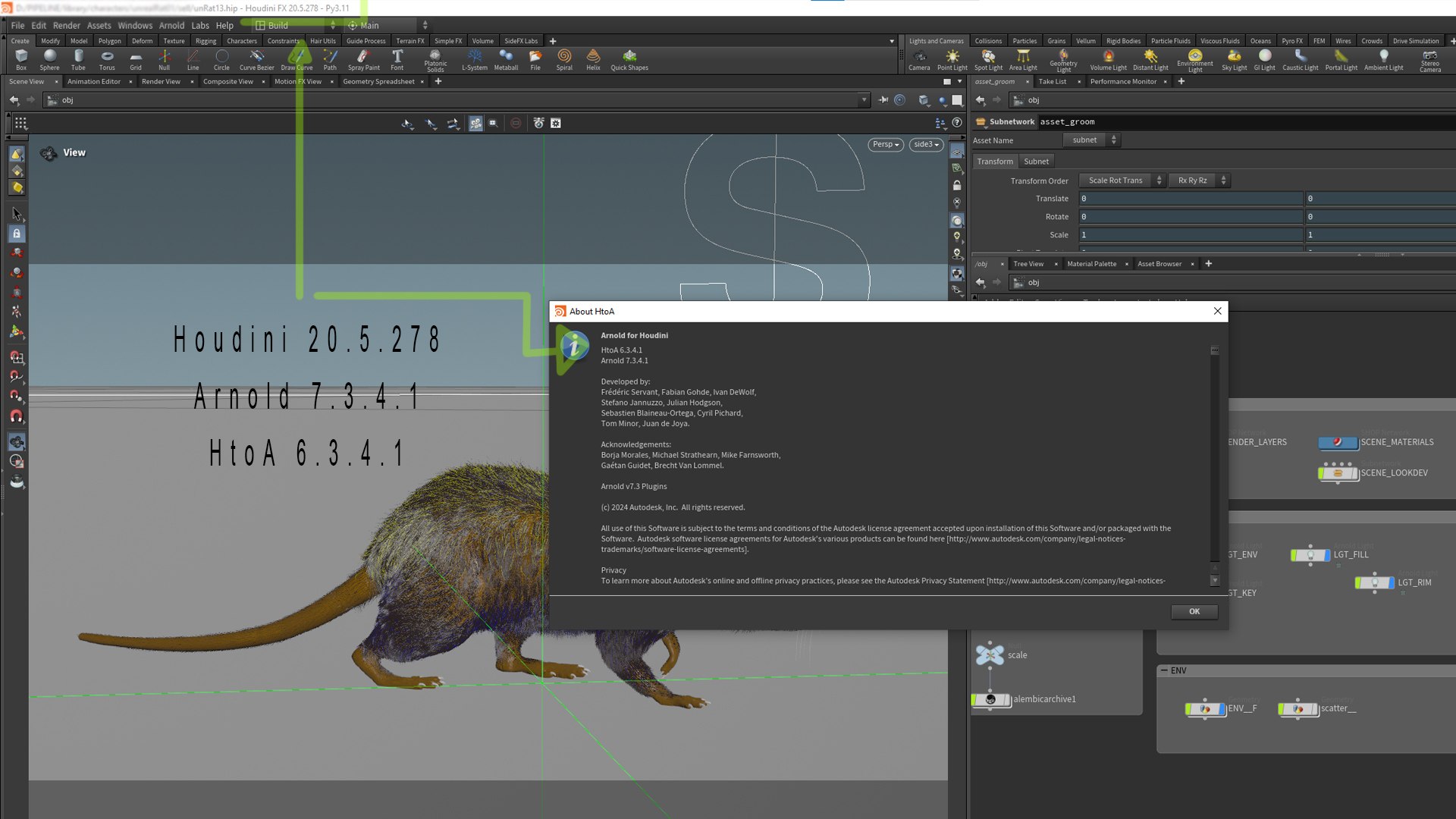
Task: Switch to the Geometry Spreadsheet tab
Action: point(378,82)
